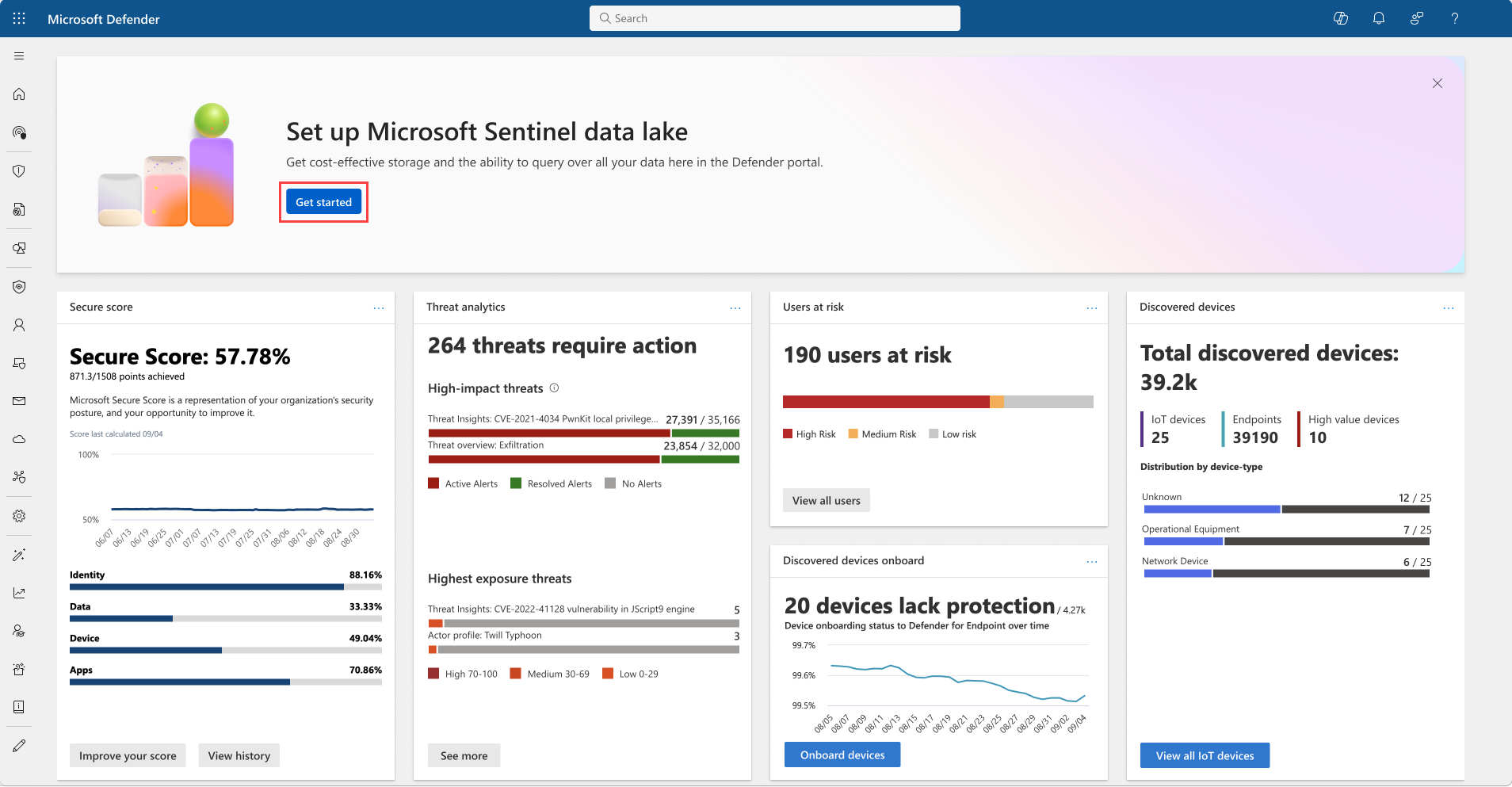The height and width of the screenshot is (787, 1512).
Task: Click Get started for Sentinel data lake
Action: coord(323,202)
